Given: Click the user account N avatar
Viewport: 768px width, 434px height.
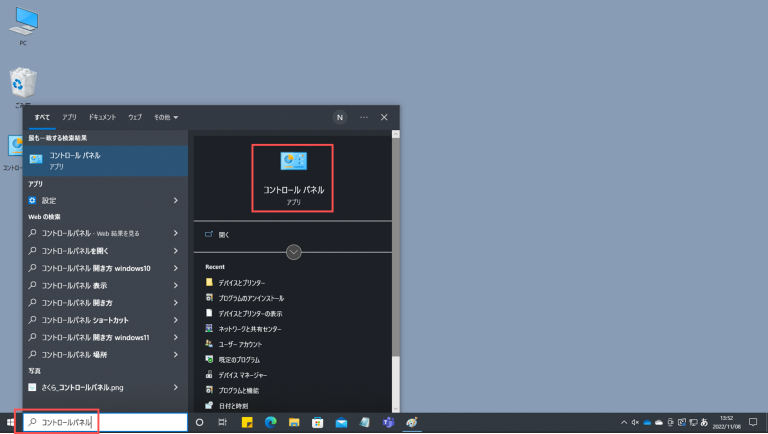Looking at the screenshot, I should tap(340, 118).
